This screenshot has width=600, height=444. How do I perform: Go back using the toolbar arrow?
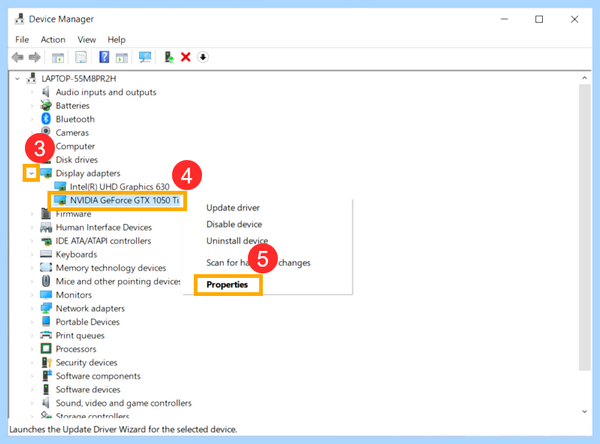18,57
